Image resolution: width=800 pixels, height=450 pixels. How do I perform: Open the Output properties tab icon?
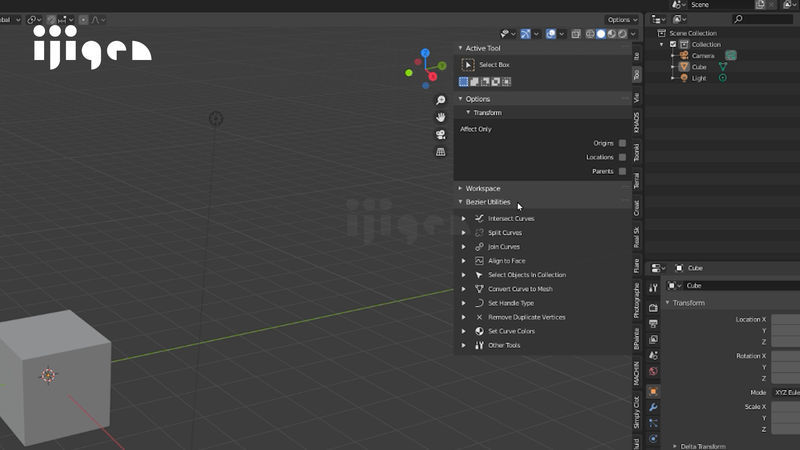653,323
